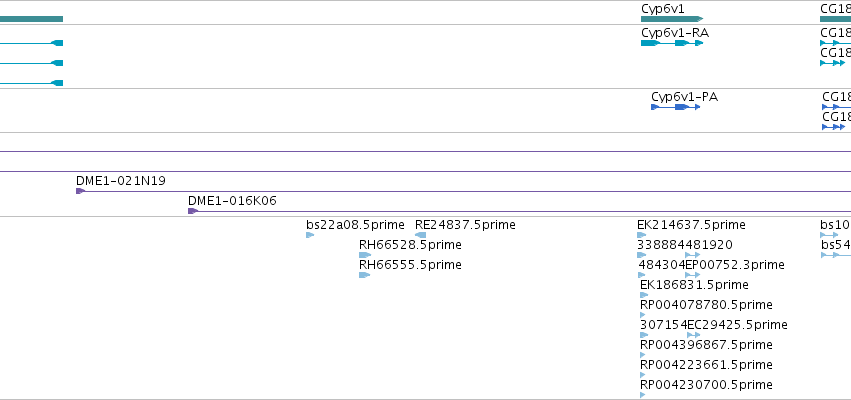Open the bs22a08.5prime EST arrow
This screenshot has width=851, height=400.
(310, 235)
